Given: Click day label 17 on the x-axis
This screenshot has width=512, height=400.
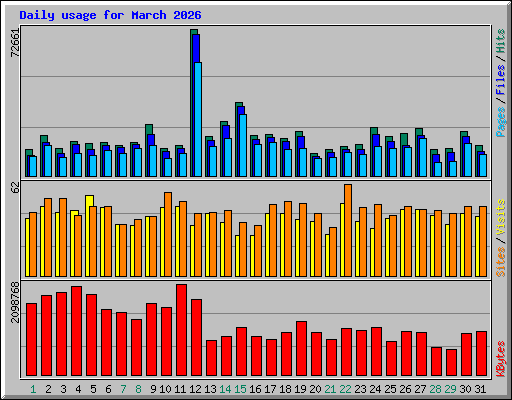Looking at the screenshot, I should 270,389.
